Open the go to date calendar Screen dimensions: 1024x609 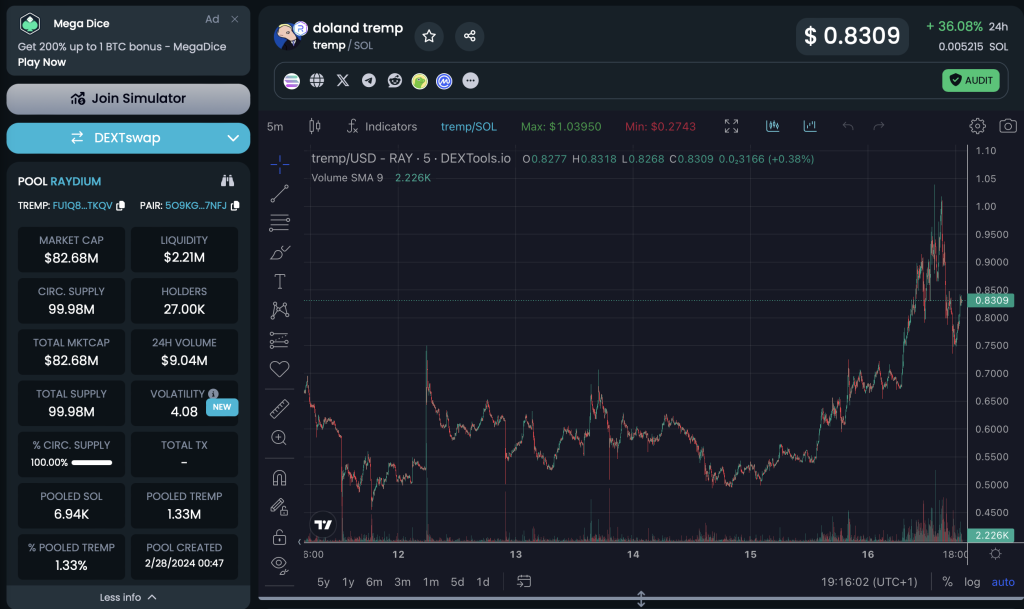click(x=524, y=581)
